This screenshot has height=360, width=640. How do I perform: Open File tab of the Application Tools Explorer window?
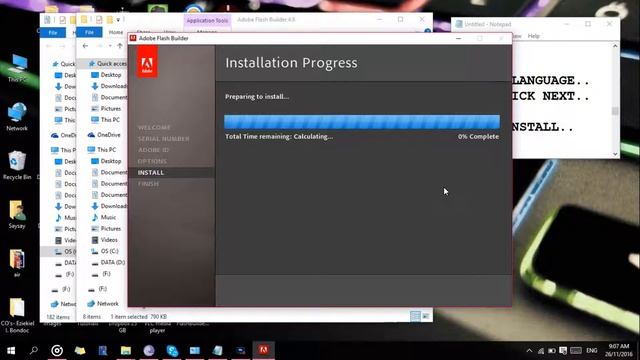tap(89, 32)
